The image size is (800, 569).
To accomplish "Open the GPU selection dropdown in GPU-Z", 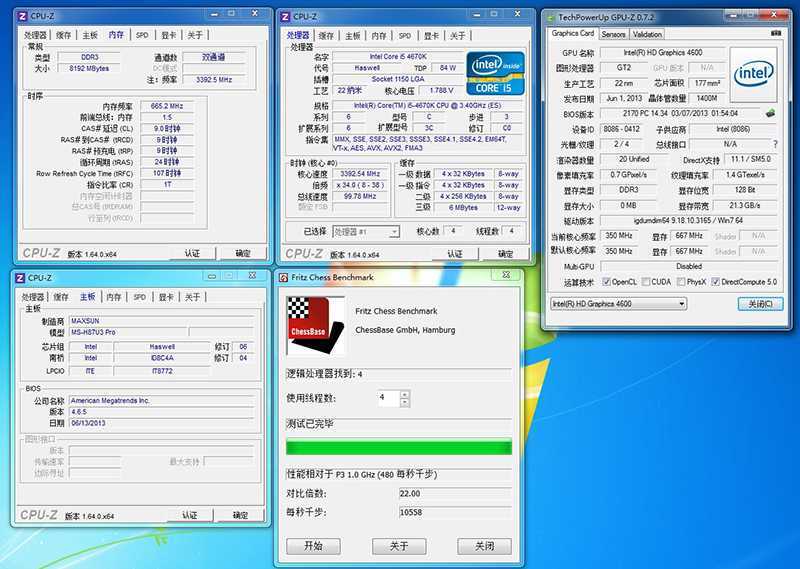I will coord(618,304).
